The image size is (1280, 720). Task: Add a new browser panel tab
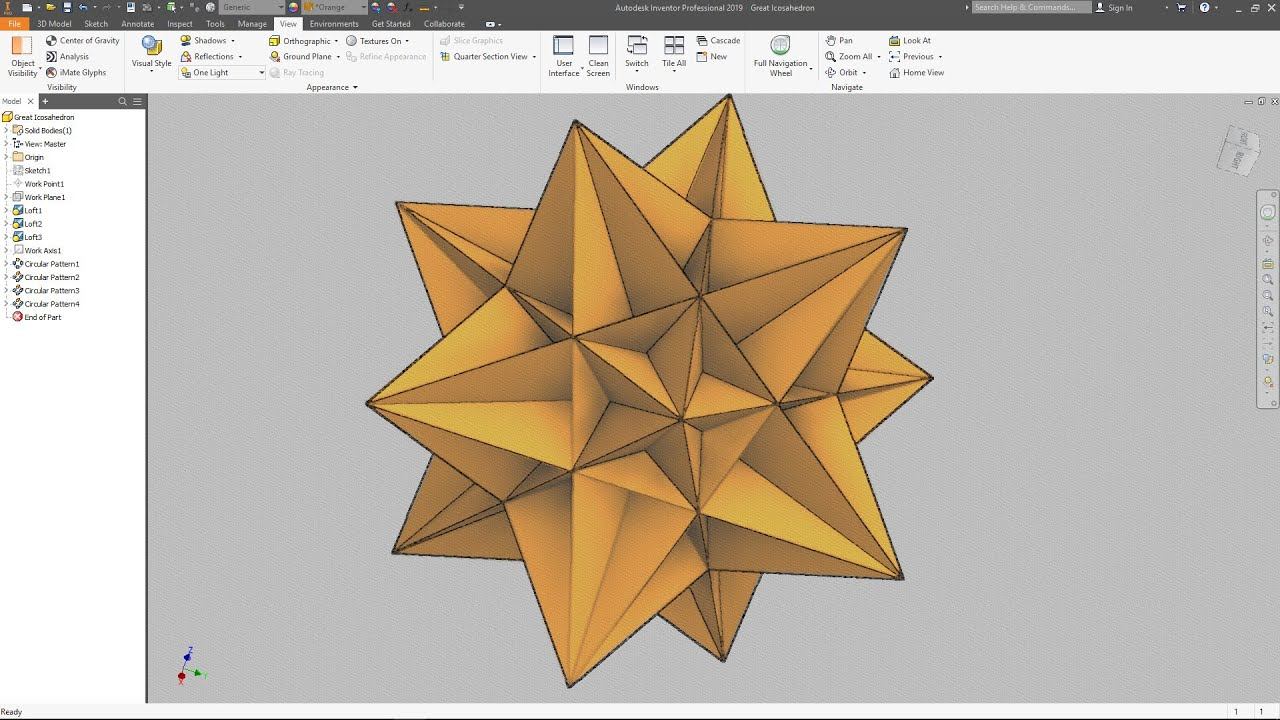click(x=45, y=101)
